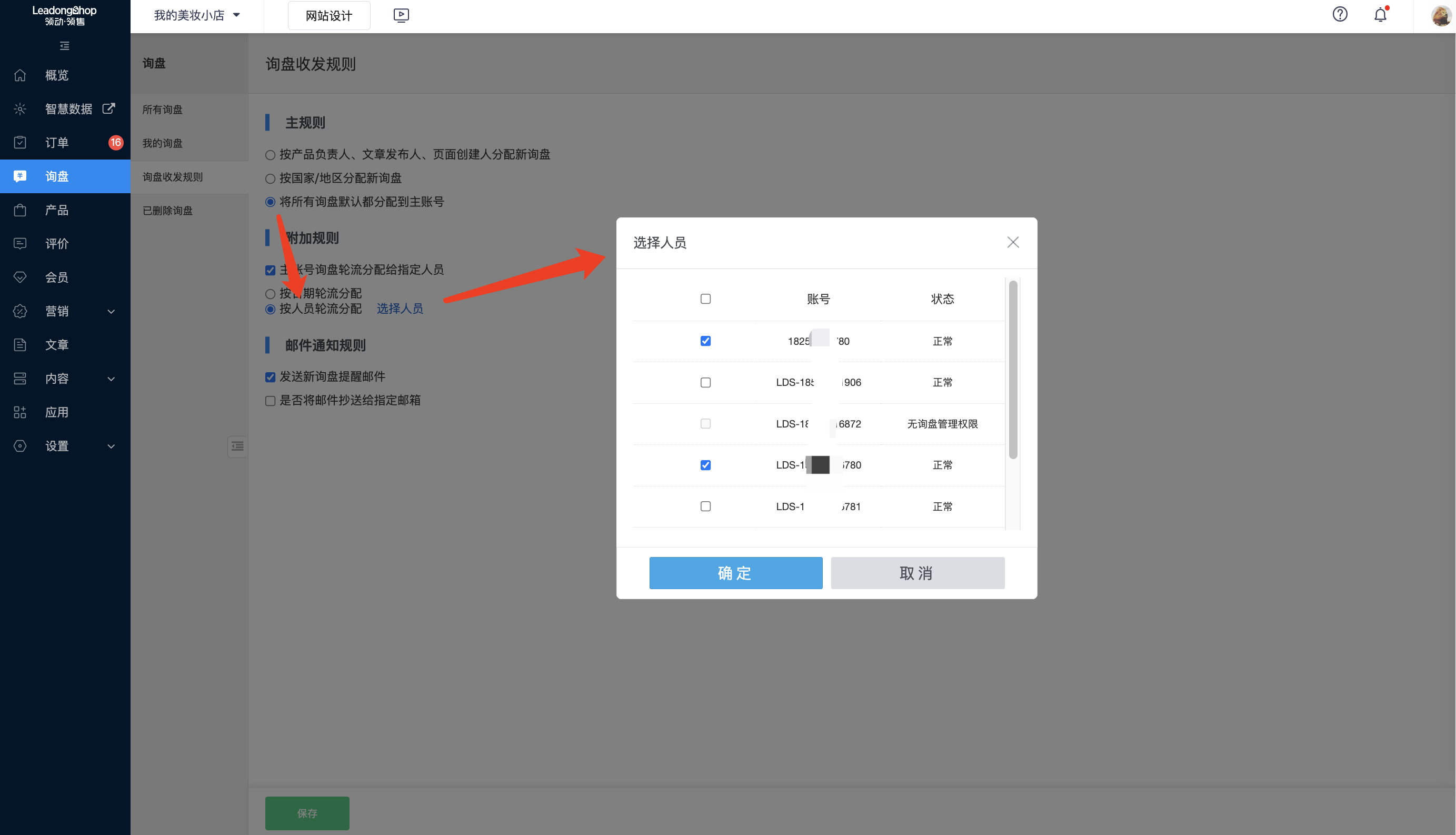This screenshot has width=1456, height=835.
Task: Click the 确定 confirm button
Action: (x=735, y=572)
